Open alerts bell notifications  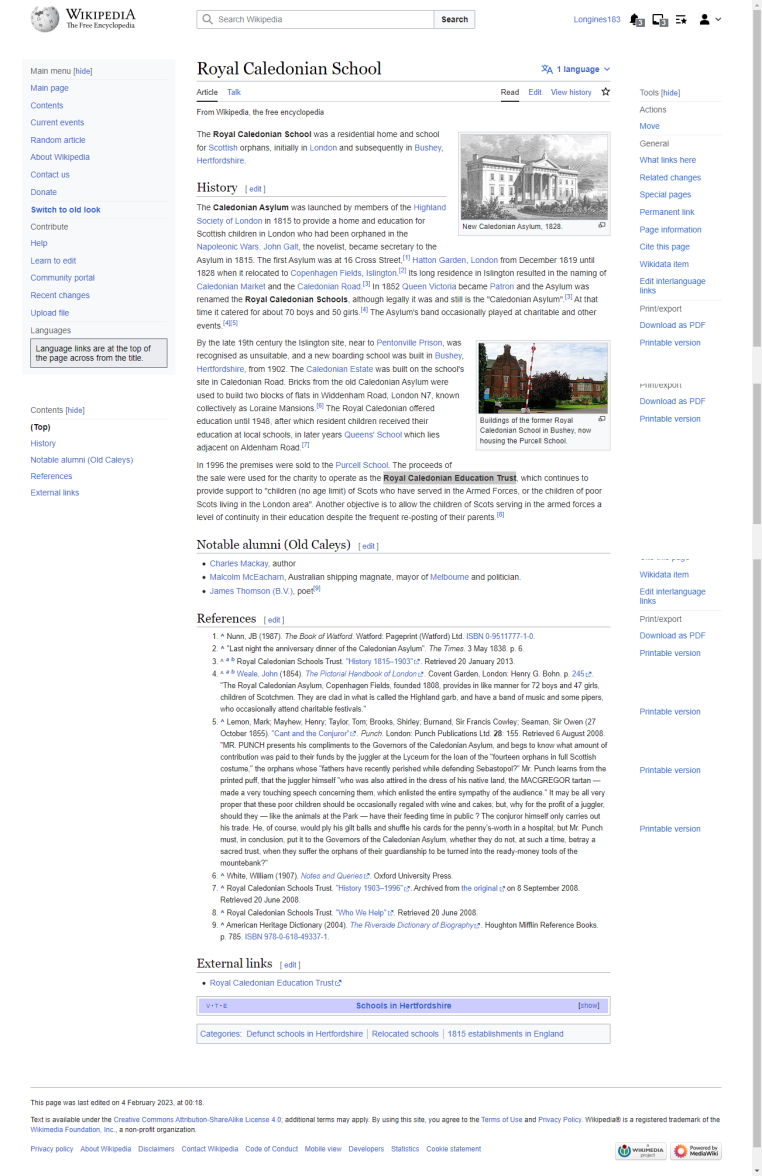[x=636, y=19]
